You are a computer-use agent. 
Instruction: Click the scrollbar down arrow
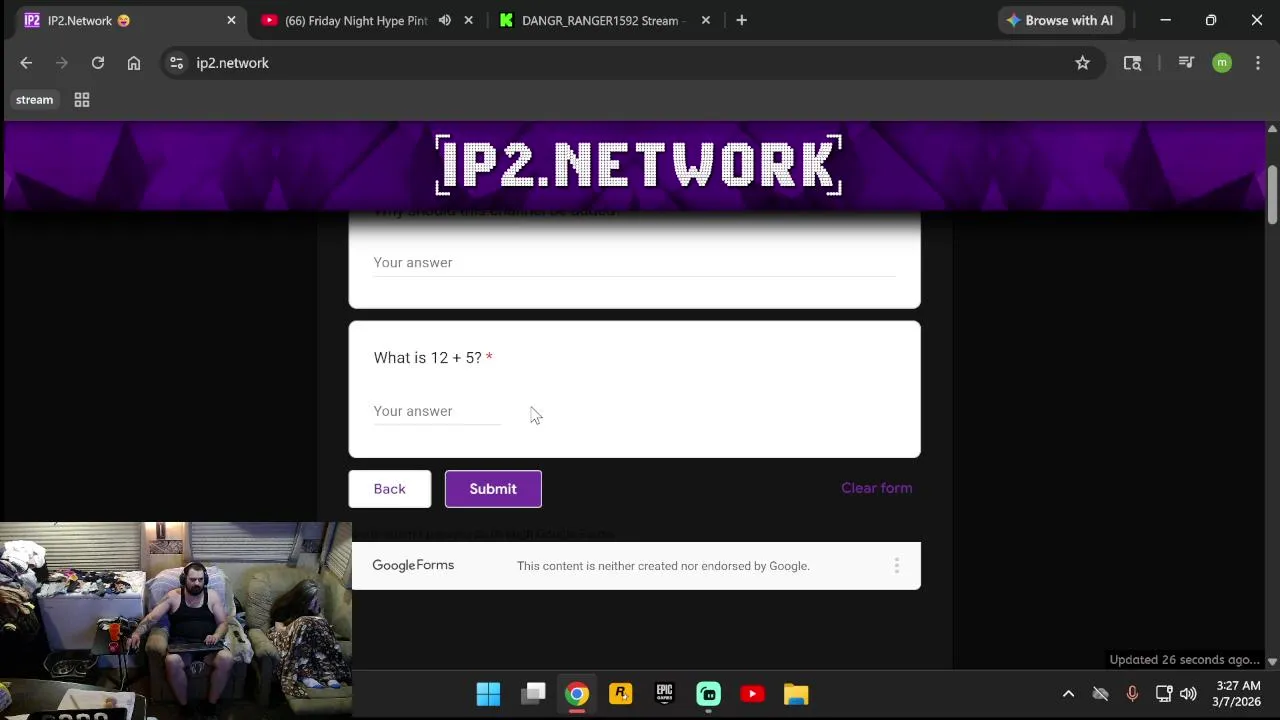pyautogui.click(x=1272, y=661)
